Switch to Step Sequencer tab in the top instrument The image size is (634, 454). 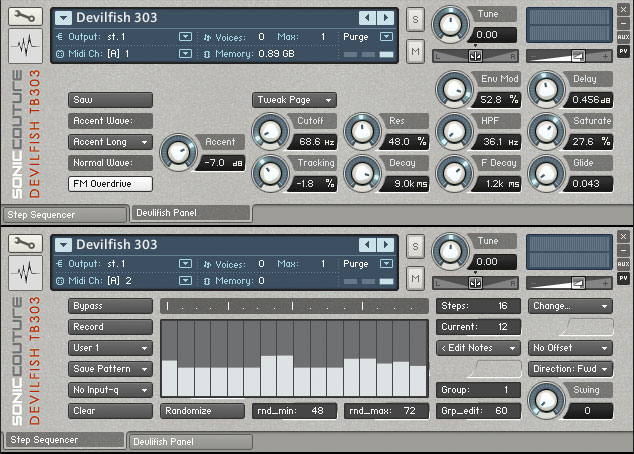tap(65, 215)
